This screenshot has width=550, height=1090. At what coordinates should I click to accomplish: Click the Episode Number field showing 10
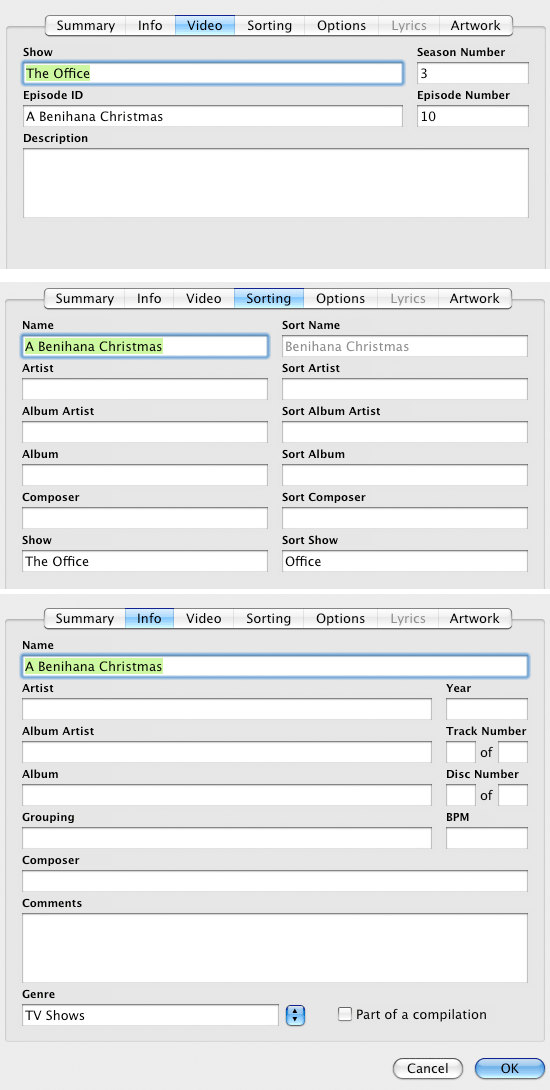pyautogui.click(x=473, y=116)
